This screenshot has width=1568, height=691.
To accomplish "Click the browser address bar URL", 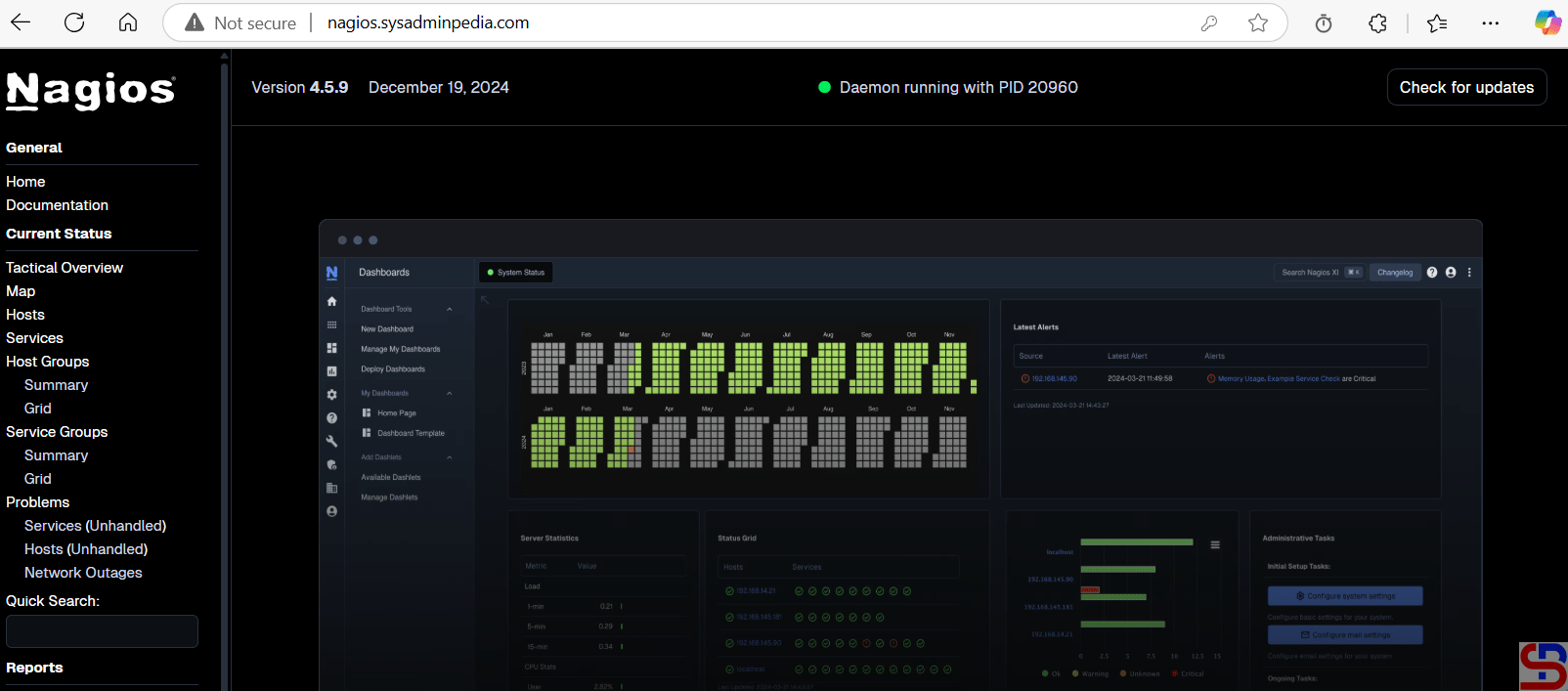I will (x=428, y=22).
